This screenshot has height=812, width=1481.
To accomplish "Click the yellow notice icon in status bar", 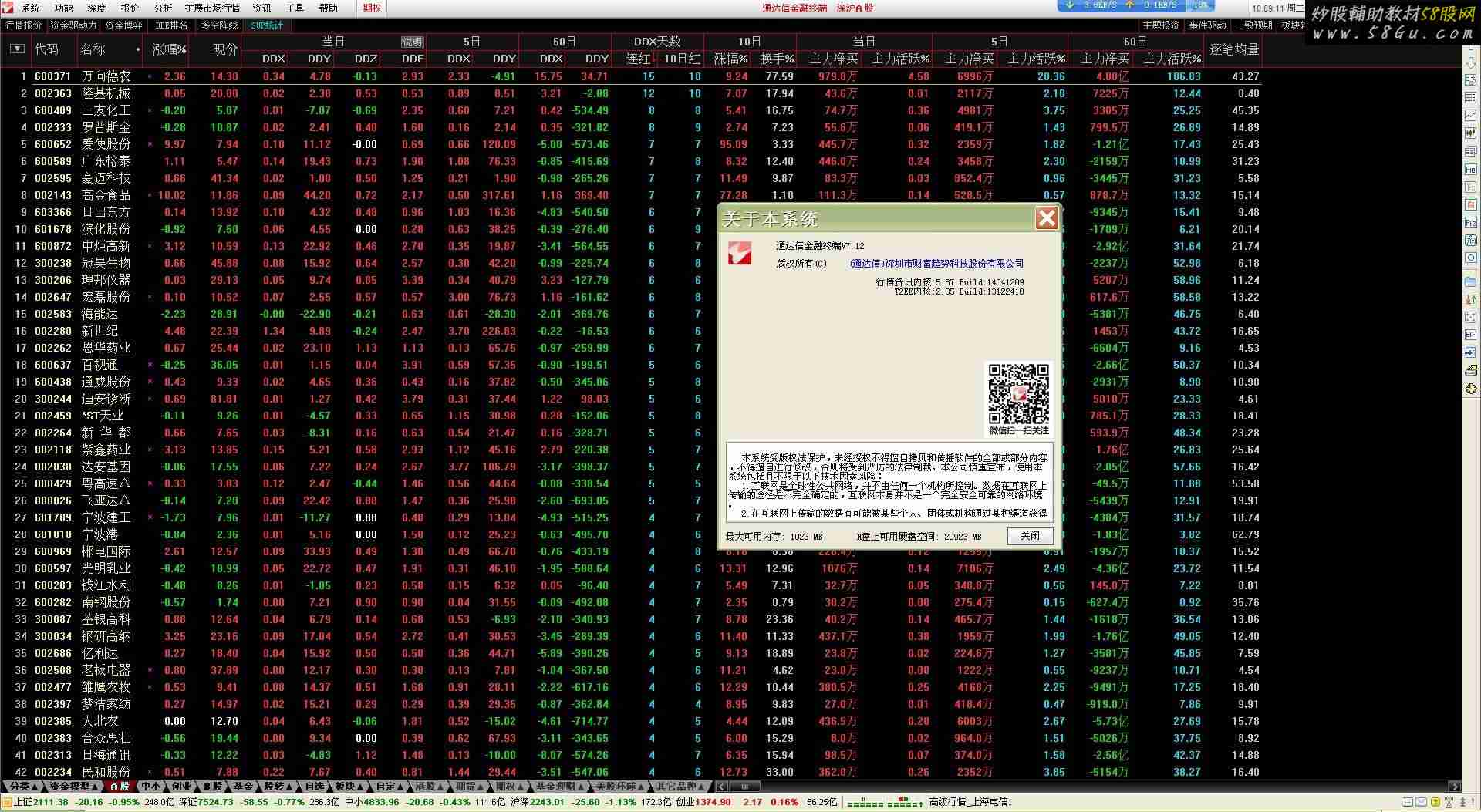I will (x=1435, y=803).
